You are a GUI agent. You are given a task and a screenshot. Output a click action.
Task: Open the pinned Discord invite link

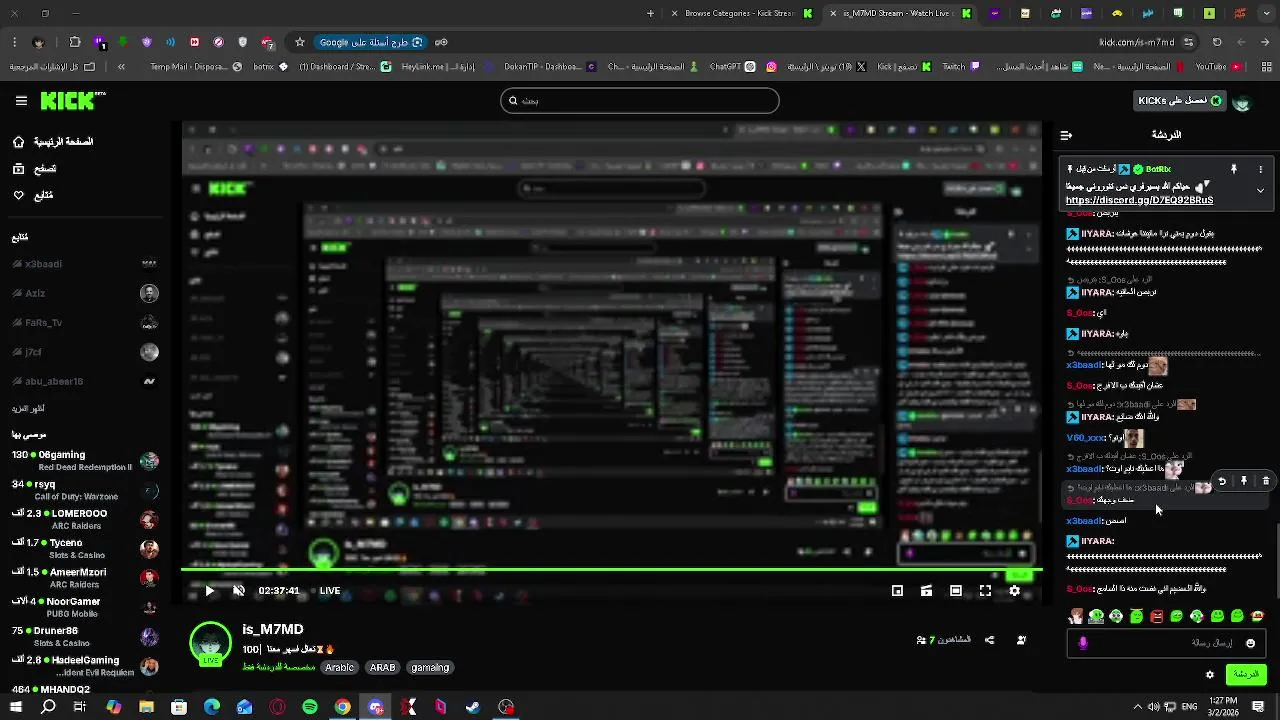pyautogui.click(x=1139, y=200)
